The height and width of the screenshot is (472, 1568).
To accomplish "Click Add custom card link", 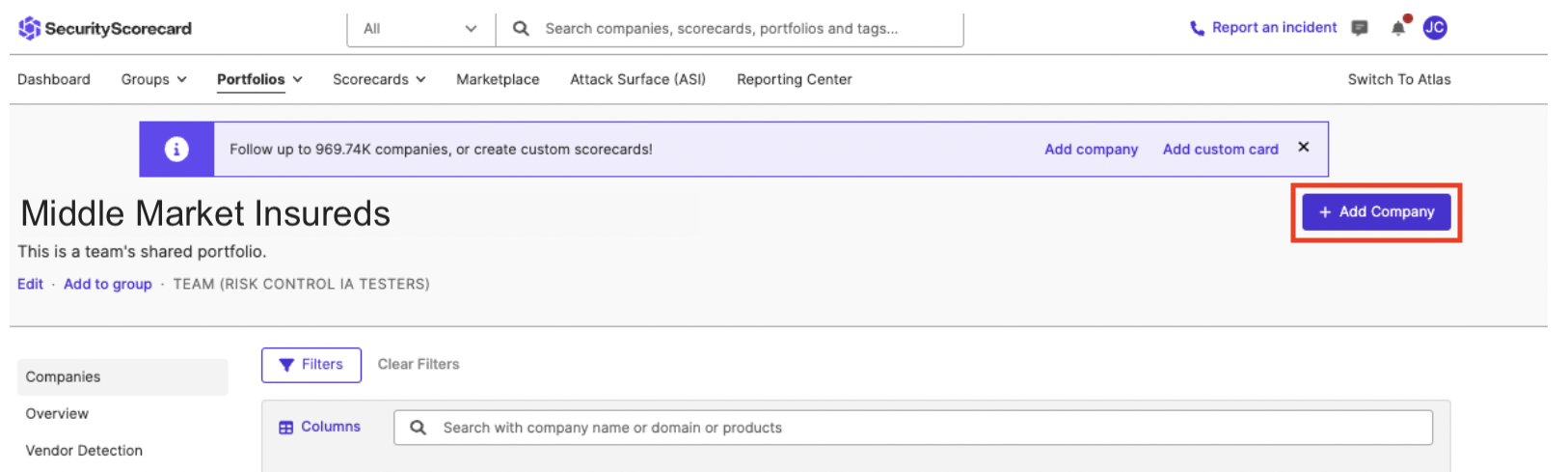I will click(x=1221, y=149).
